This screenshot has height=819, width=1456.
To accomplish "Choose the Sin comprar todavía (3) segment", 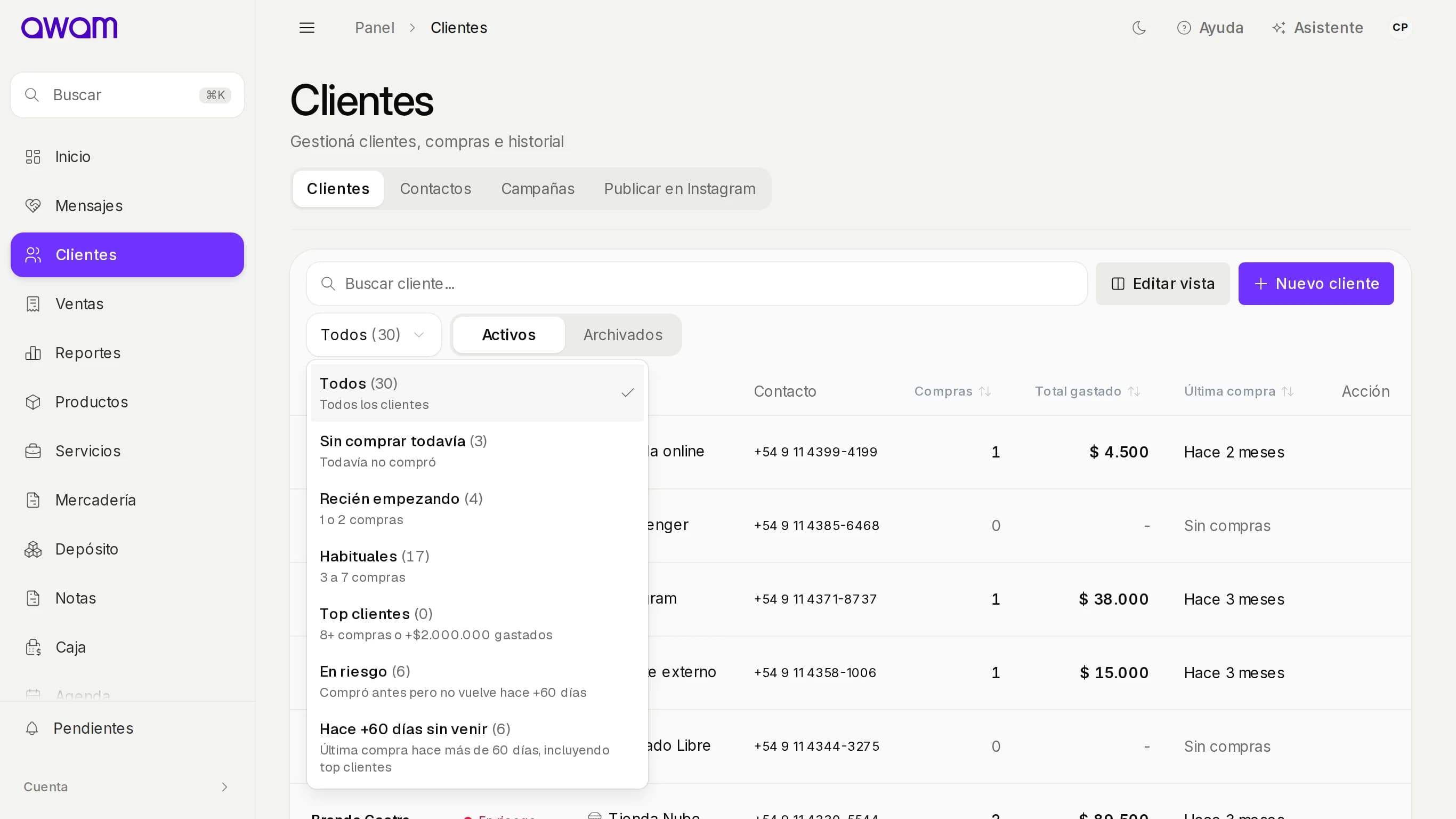I will point(477,451).
